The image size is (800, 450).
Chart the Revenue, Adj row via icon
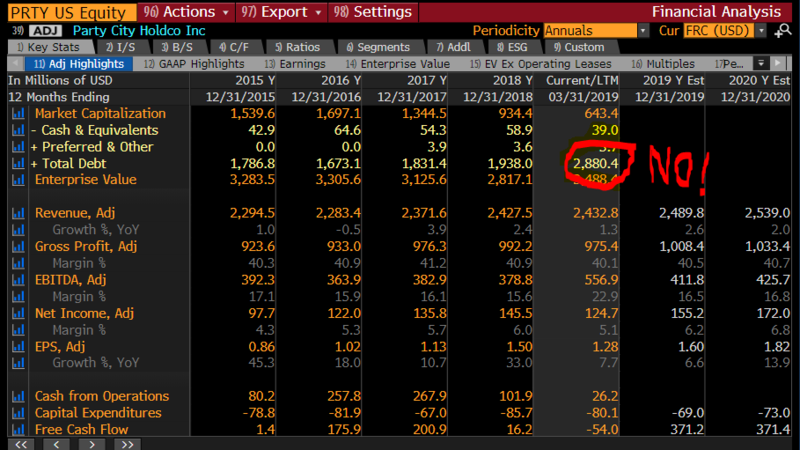pyautogui.click(x=18, y=213)
